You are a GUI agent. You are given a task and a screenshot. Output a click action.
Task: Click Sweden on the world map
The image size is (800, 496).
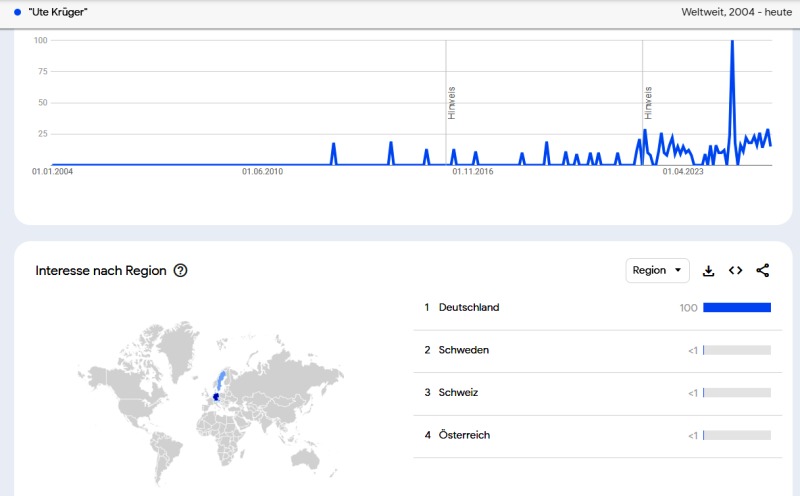[x=220, y=378]
